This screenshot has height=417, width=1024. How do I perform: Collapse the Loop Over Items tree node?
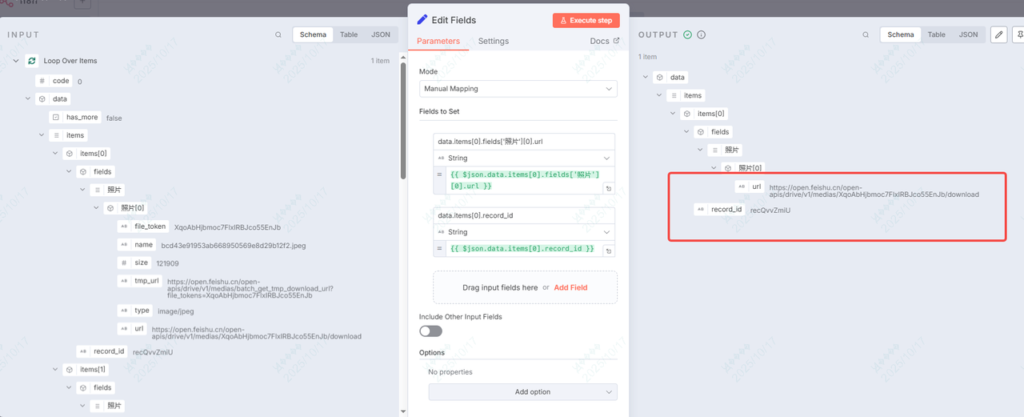pos(16,61)
